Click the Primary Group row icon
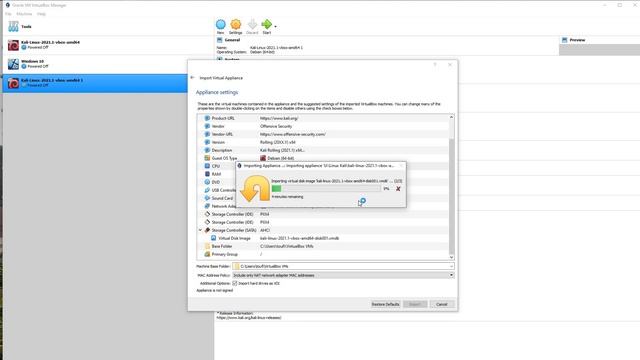The image size is (640, 360). pos(207,254)
